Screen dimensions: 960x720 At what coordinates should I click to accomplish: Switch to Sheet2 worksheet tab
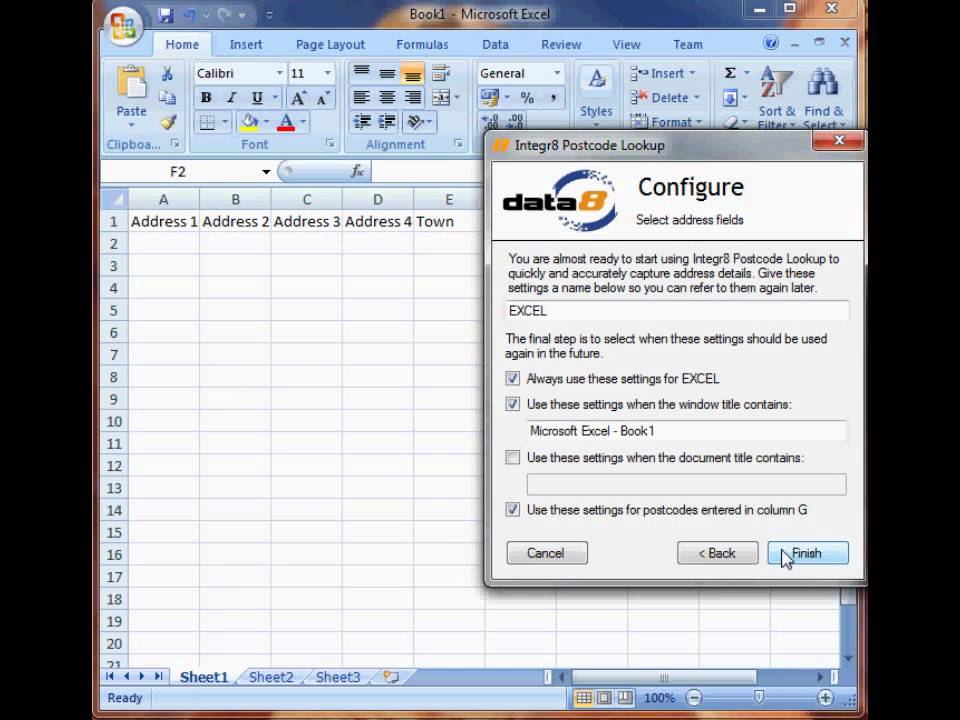pos(271,677)
